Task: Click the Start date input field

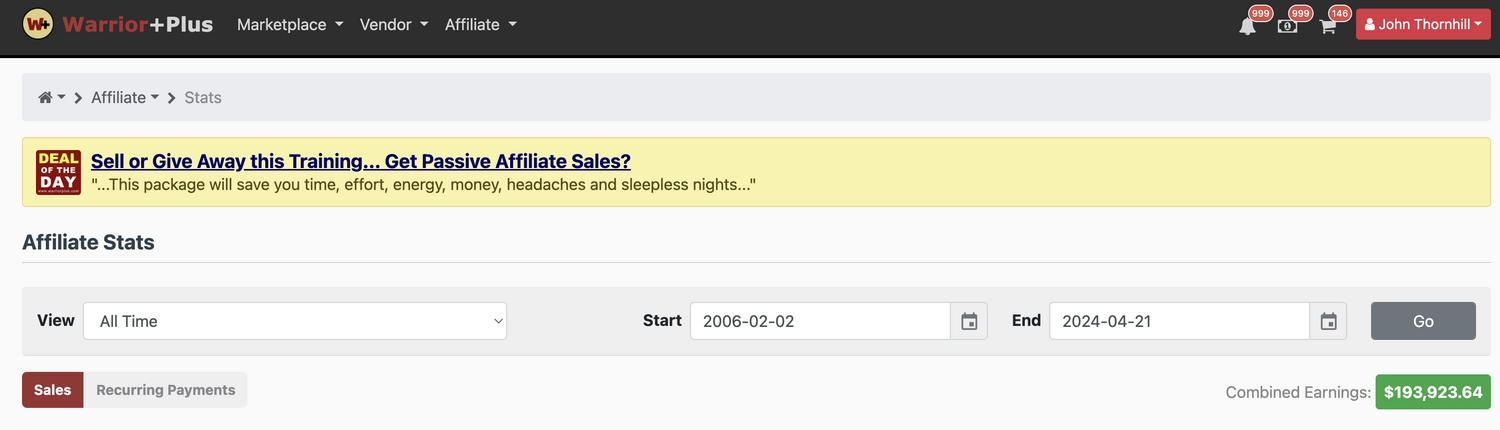Action: pyautogui.click(x=820, y=321)
